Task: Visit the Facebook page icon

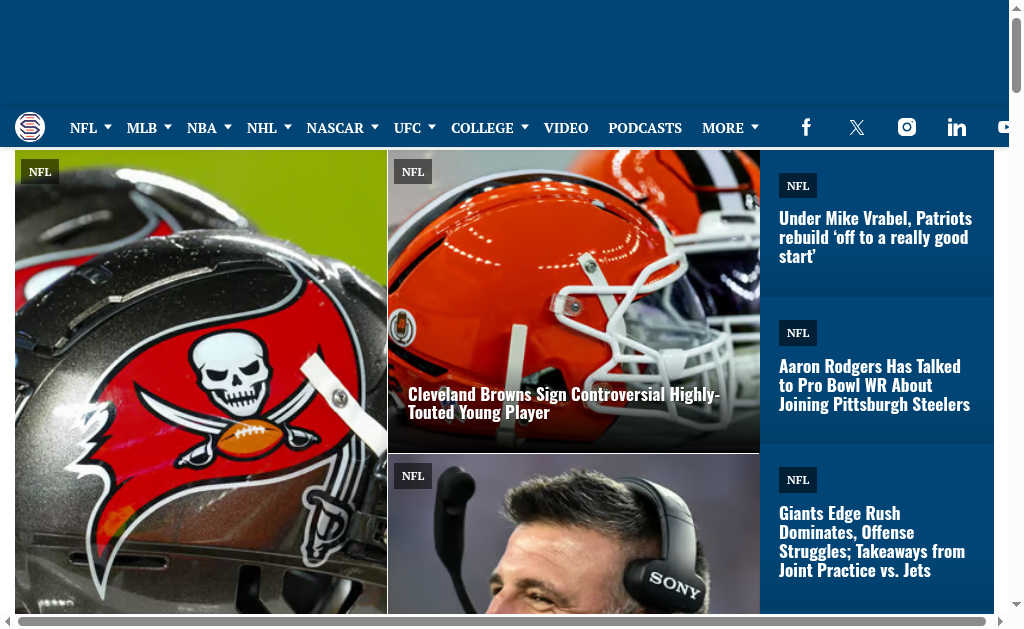Action: pyautogui.click(x=807, y=127)
